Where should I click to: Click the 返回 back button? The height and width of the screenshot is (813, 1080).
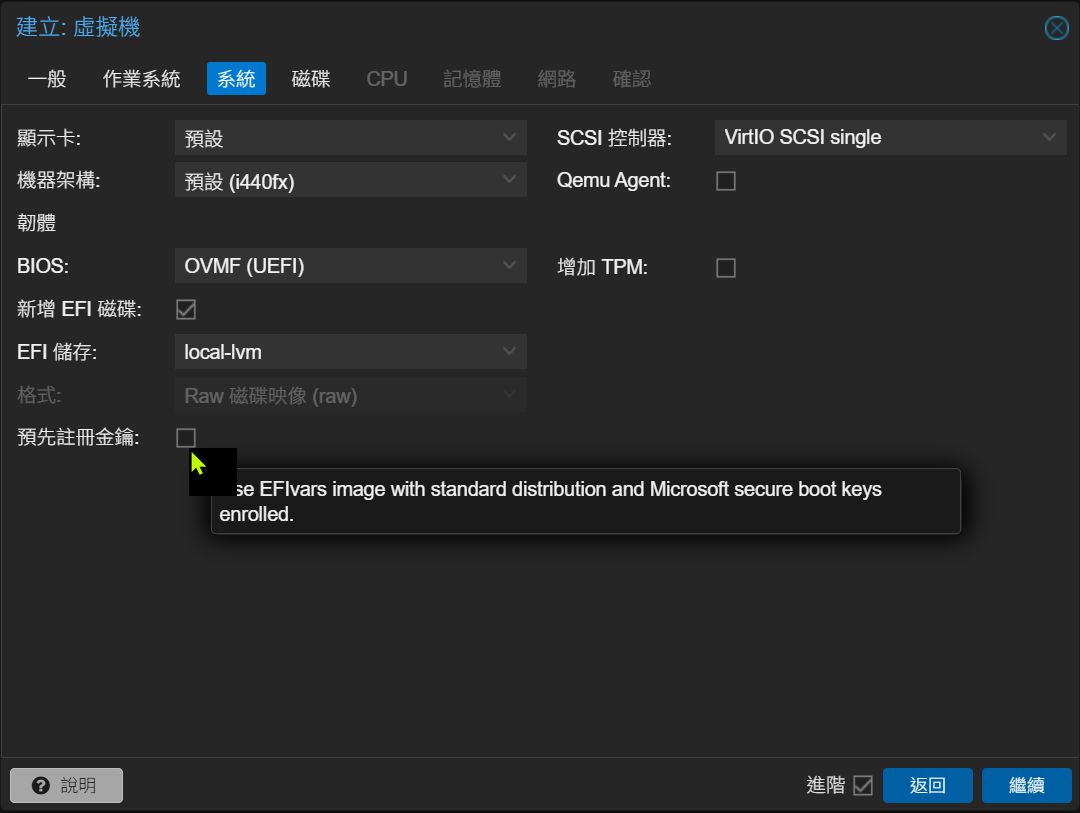pyautogui.click(x=928, y=785)
